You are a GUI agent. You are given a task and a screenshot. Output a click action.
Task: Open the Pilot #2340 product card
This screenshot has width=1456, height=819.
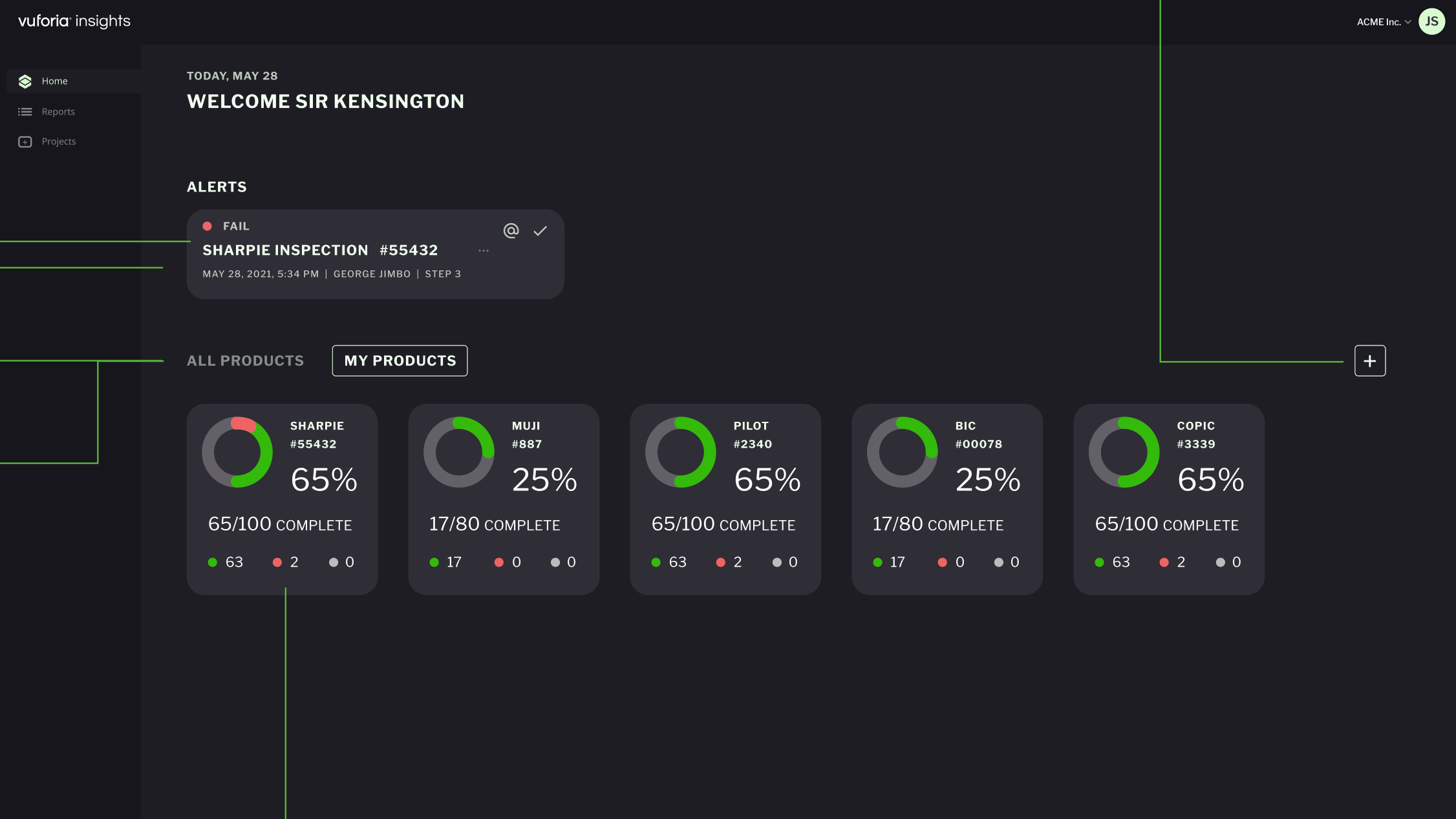(x=725, y=499)
